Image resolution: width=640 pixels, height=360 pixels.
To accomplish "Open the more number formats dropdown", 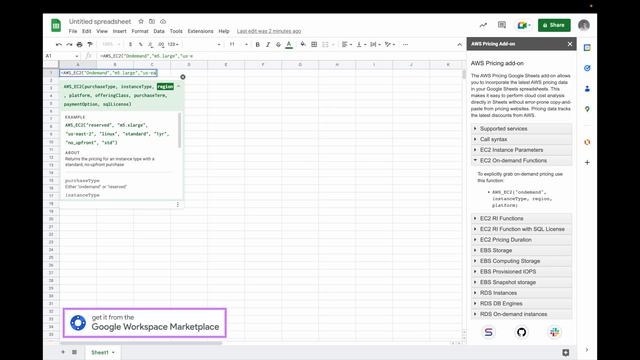I will [173, 44].
